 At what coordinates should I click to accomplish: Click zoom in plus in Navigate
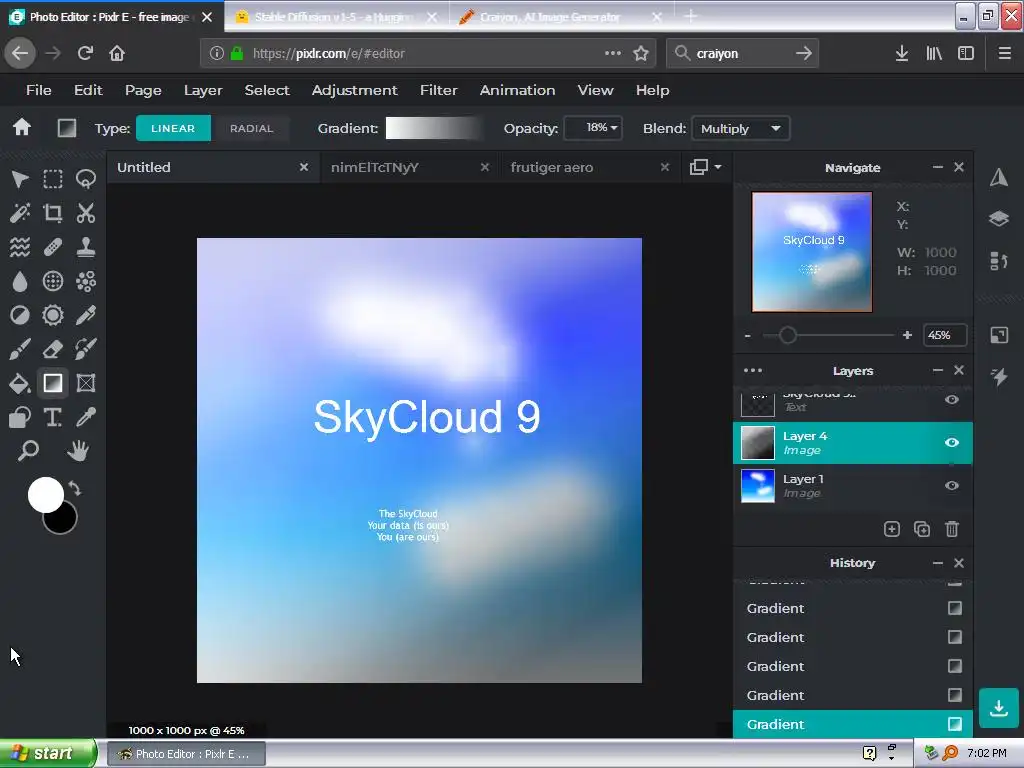coord(907,335)
